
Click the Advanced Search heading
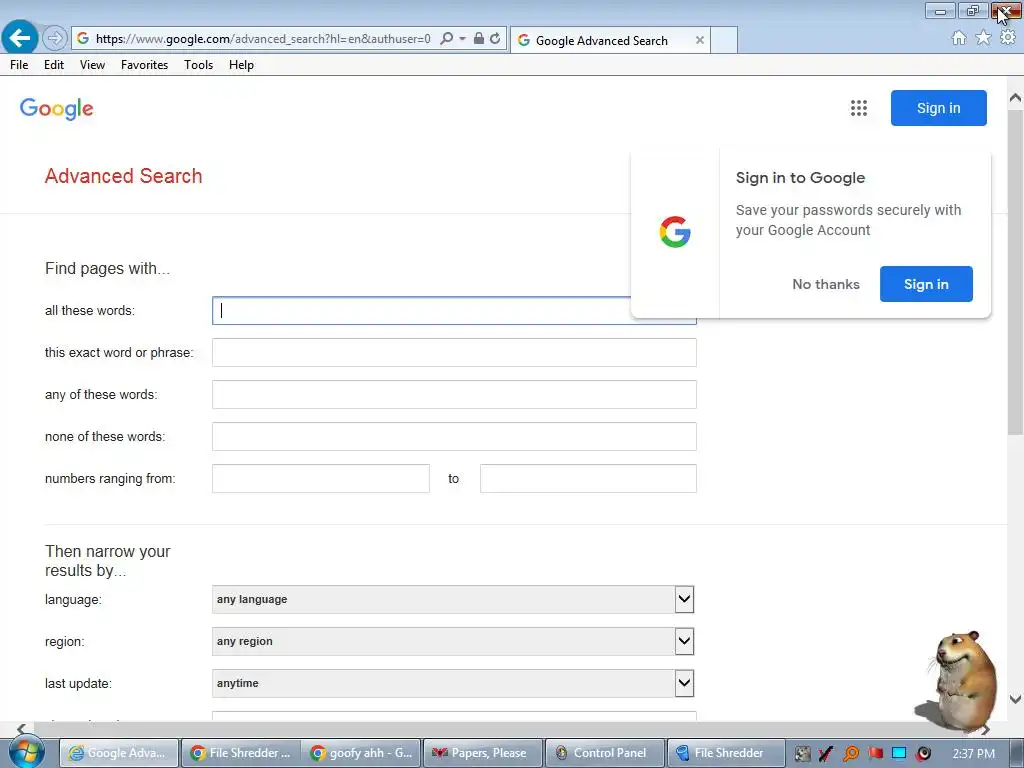(x=123, y=176)
